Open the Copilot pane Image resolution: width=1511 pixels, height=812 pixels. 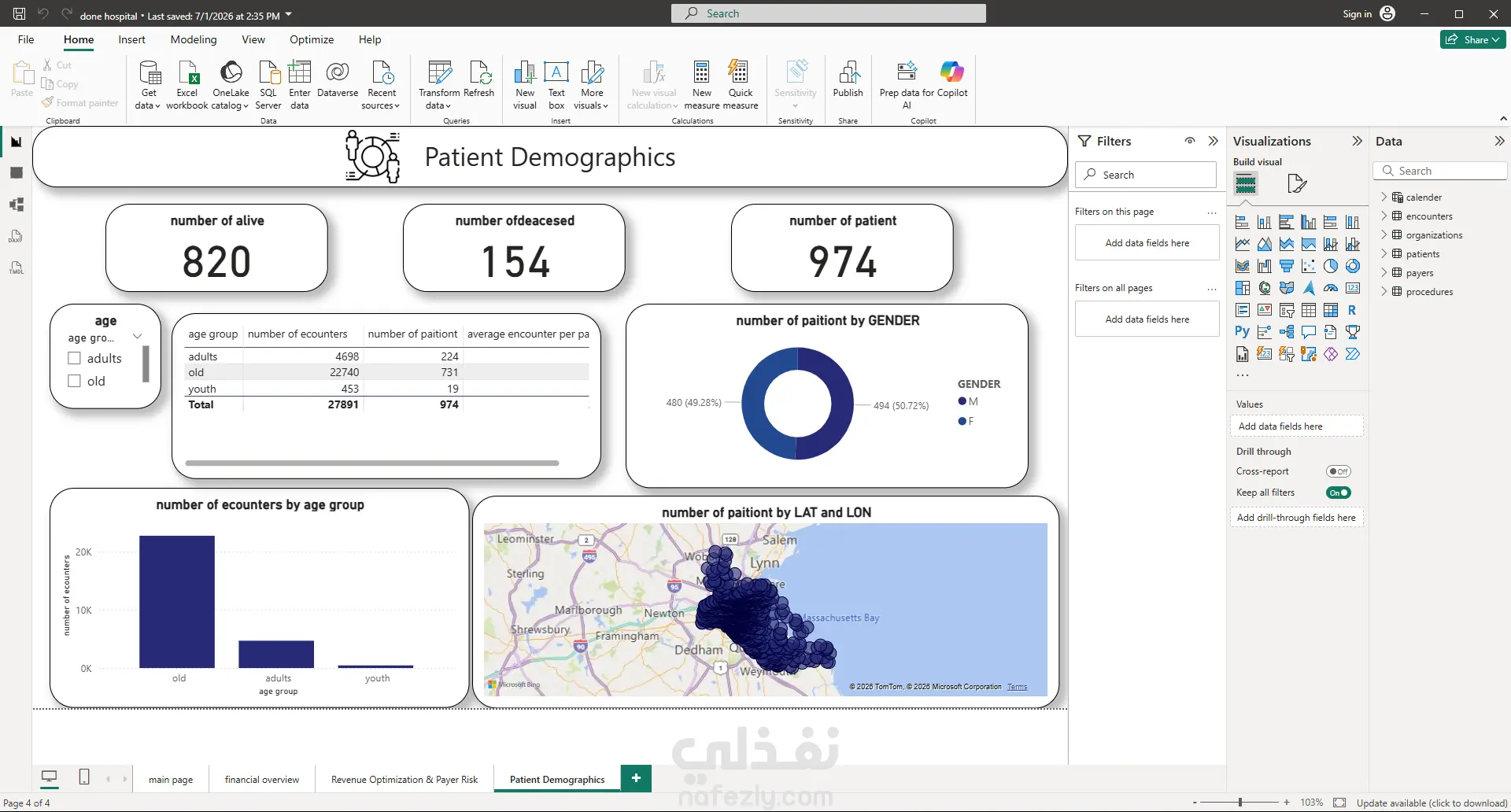[x=952, y=79]
